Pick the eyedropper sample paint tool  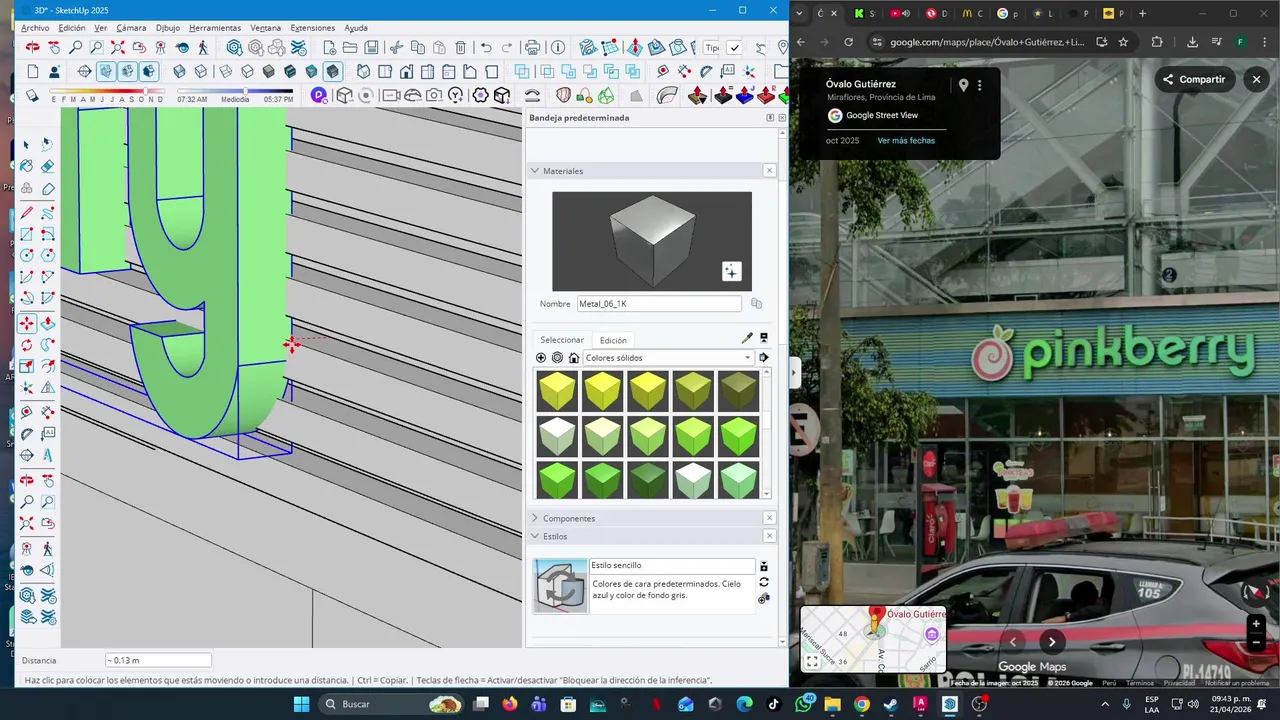(x=746, y=338)
